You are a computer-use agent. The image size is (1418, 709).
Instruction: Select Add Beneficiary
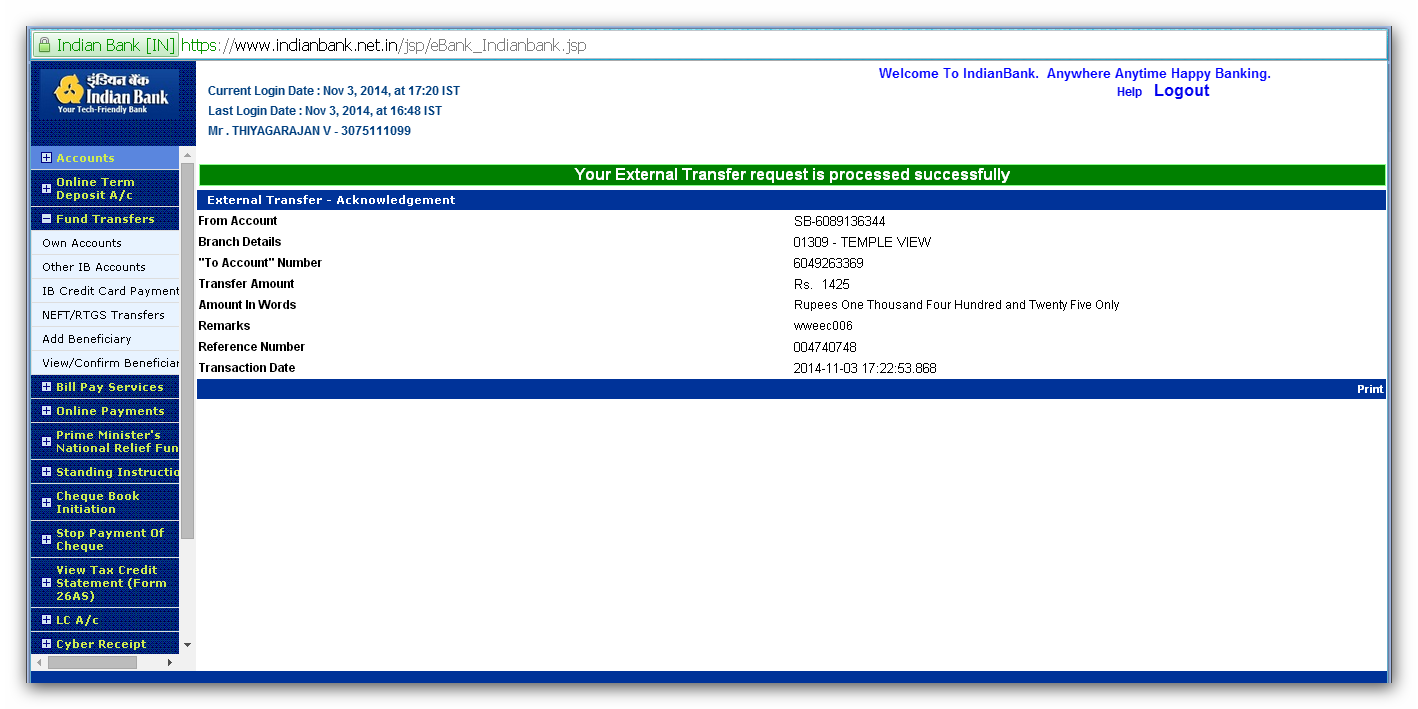(x=87, y=339)
